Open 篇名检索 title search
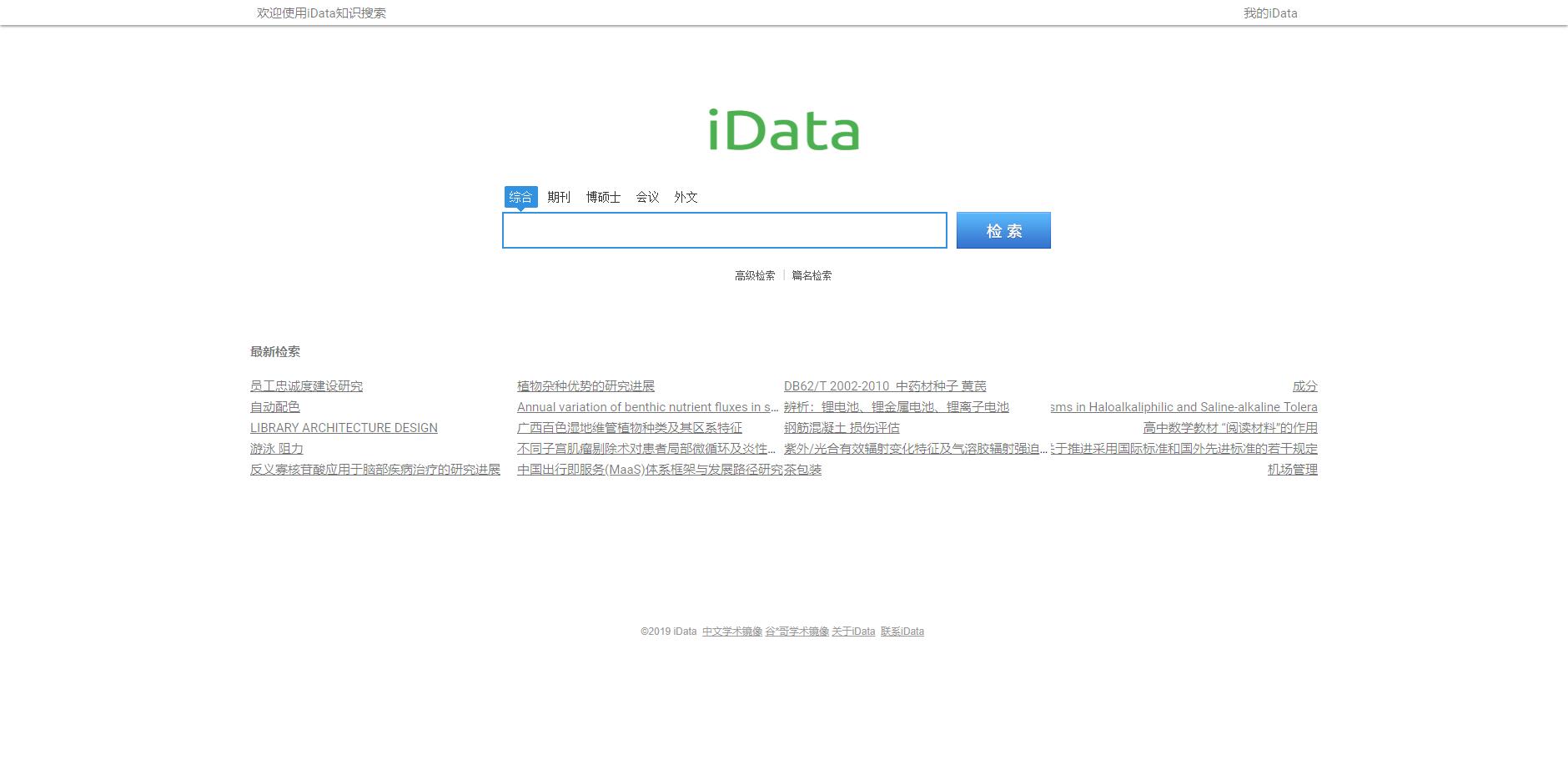Viewport: 1568px width, 765px height. click(811, 274)
